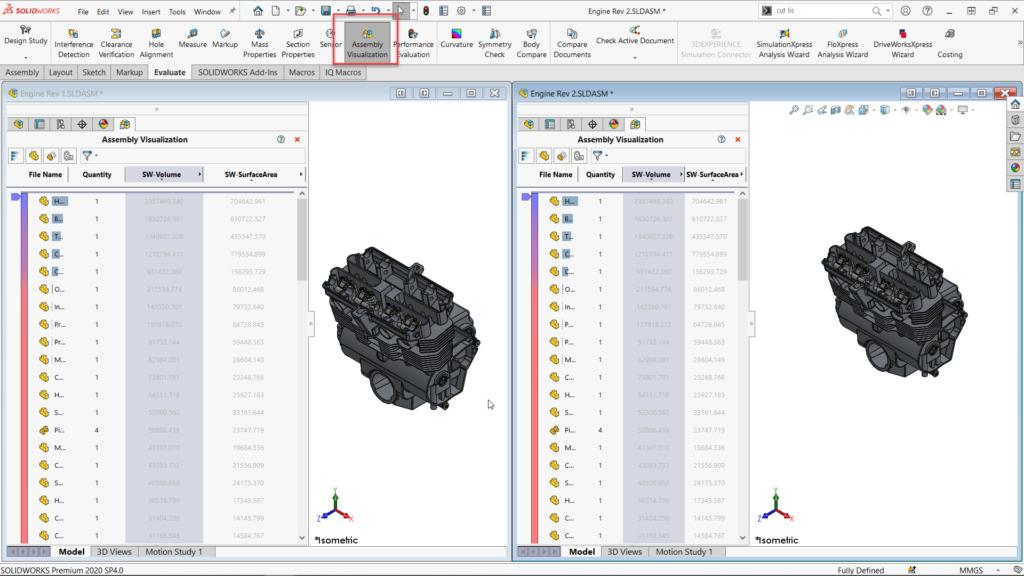Open Mass Properties
The width and height of the screenshot is (1024, 576).
click(x=259, y=44)
